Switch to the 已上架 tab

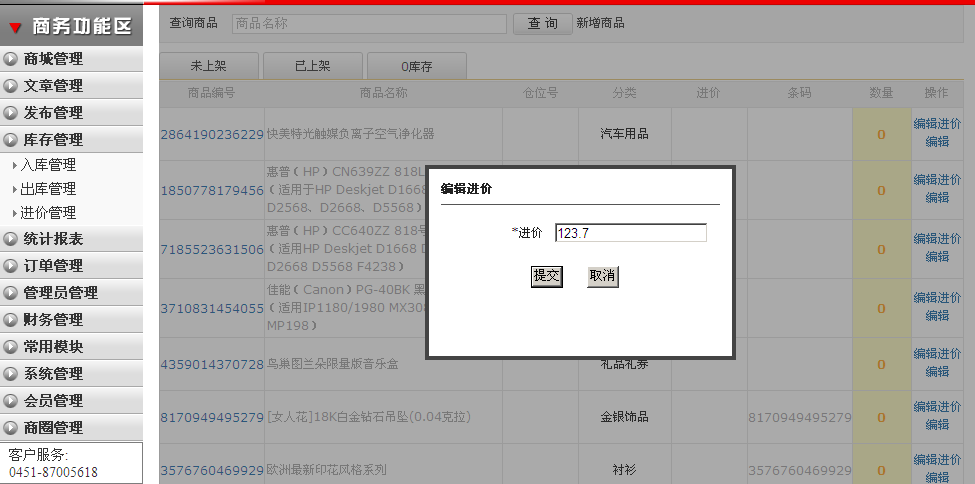pyautogui.click(x=312, y=66)
